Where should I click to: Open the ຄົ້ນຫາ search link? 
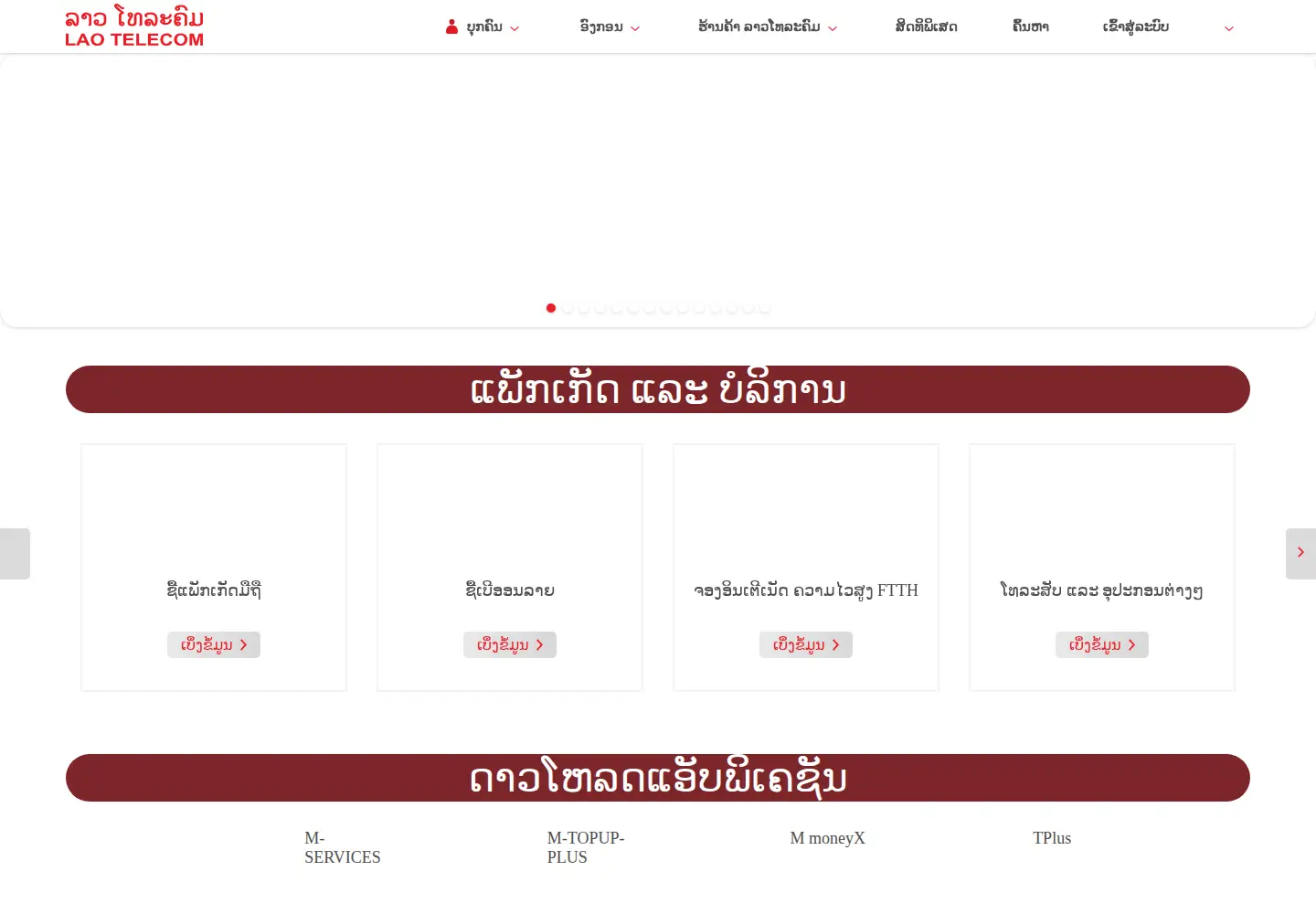(x=1030, y=27)
